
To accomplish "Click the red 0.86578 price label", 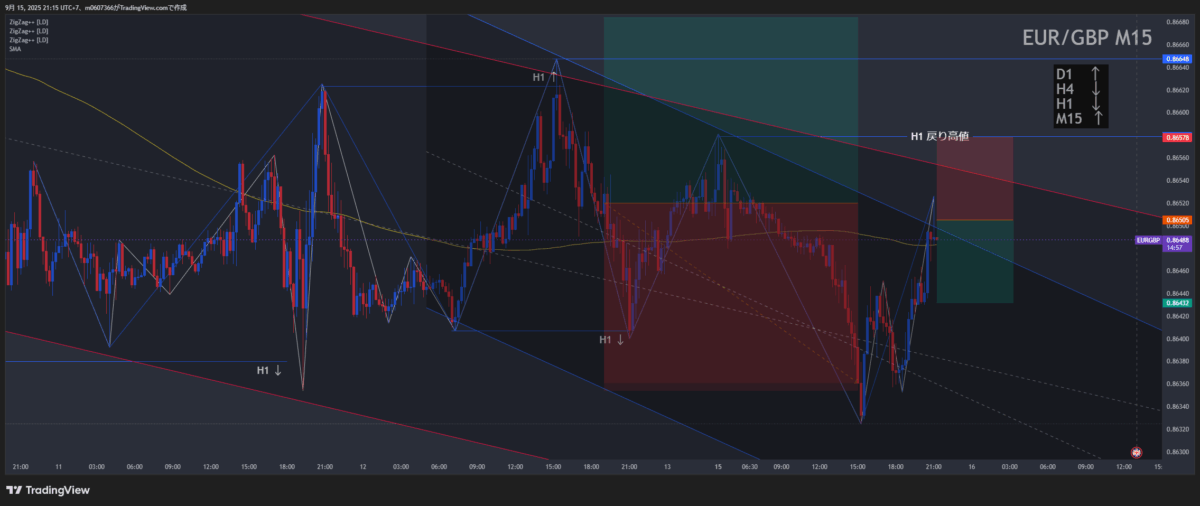I will click(1177, 137).
